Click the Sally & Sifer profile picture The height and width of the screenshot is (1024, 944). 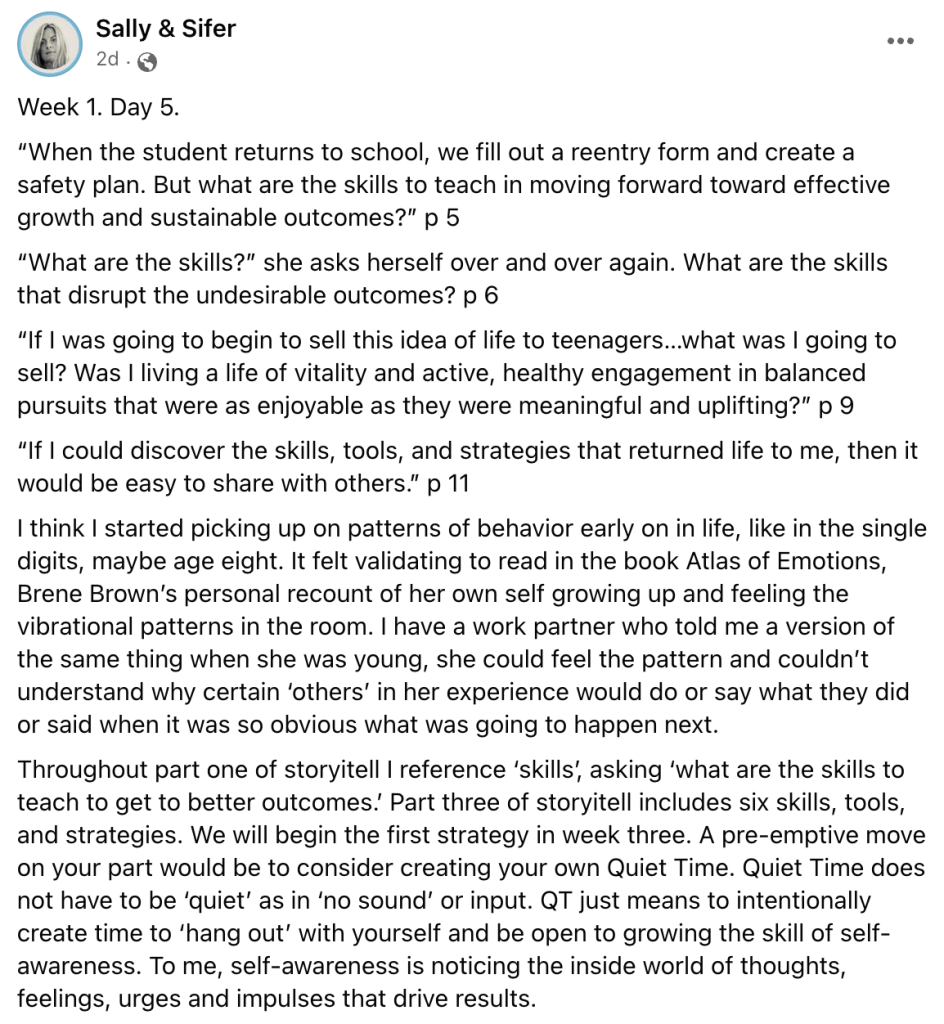tap(49, 43)
